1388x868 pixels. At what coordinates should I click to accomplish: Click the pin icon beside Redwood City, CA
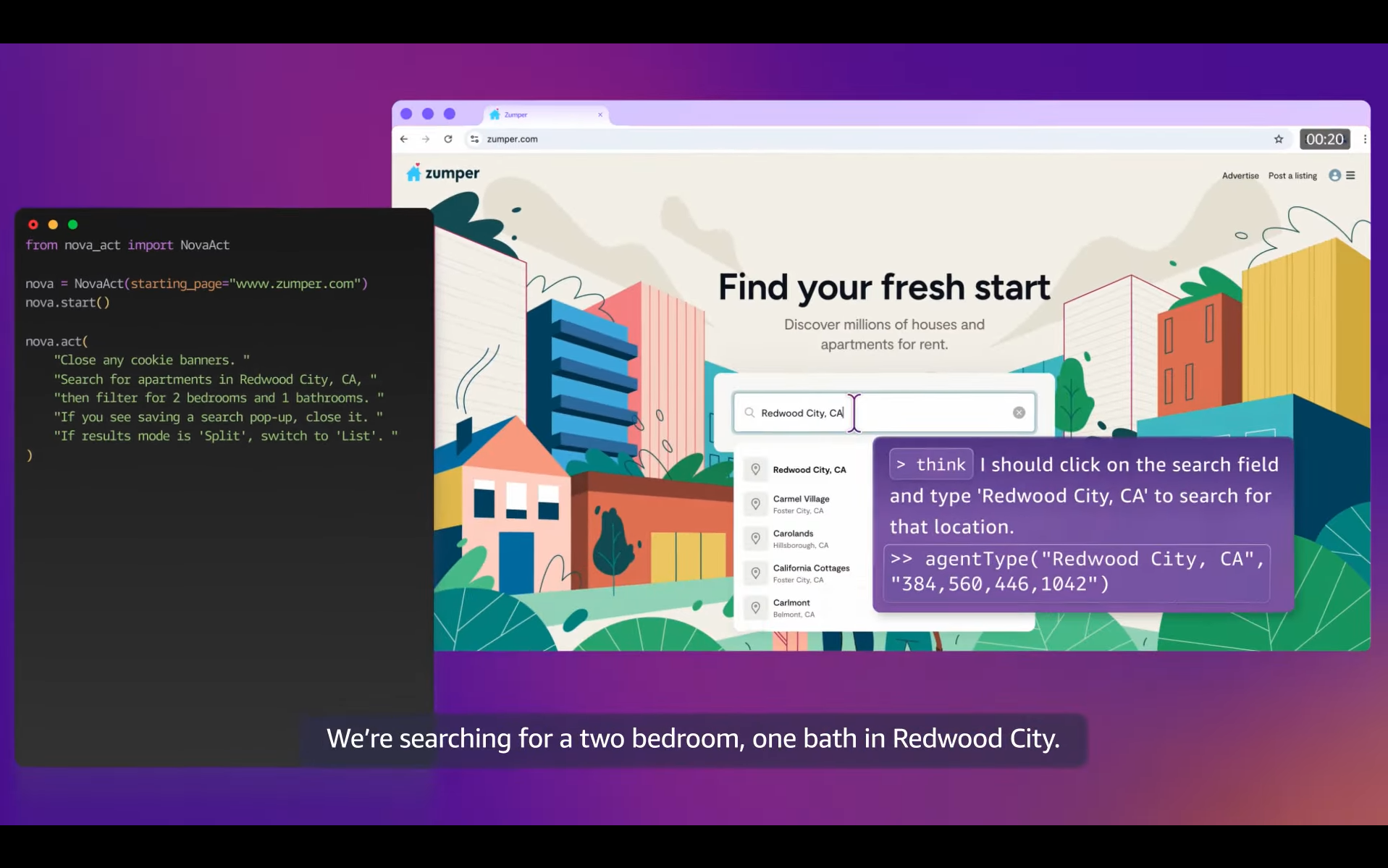click(755, 470)
